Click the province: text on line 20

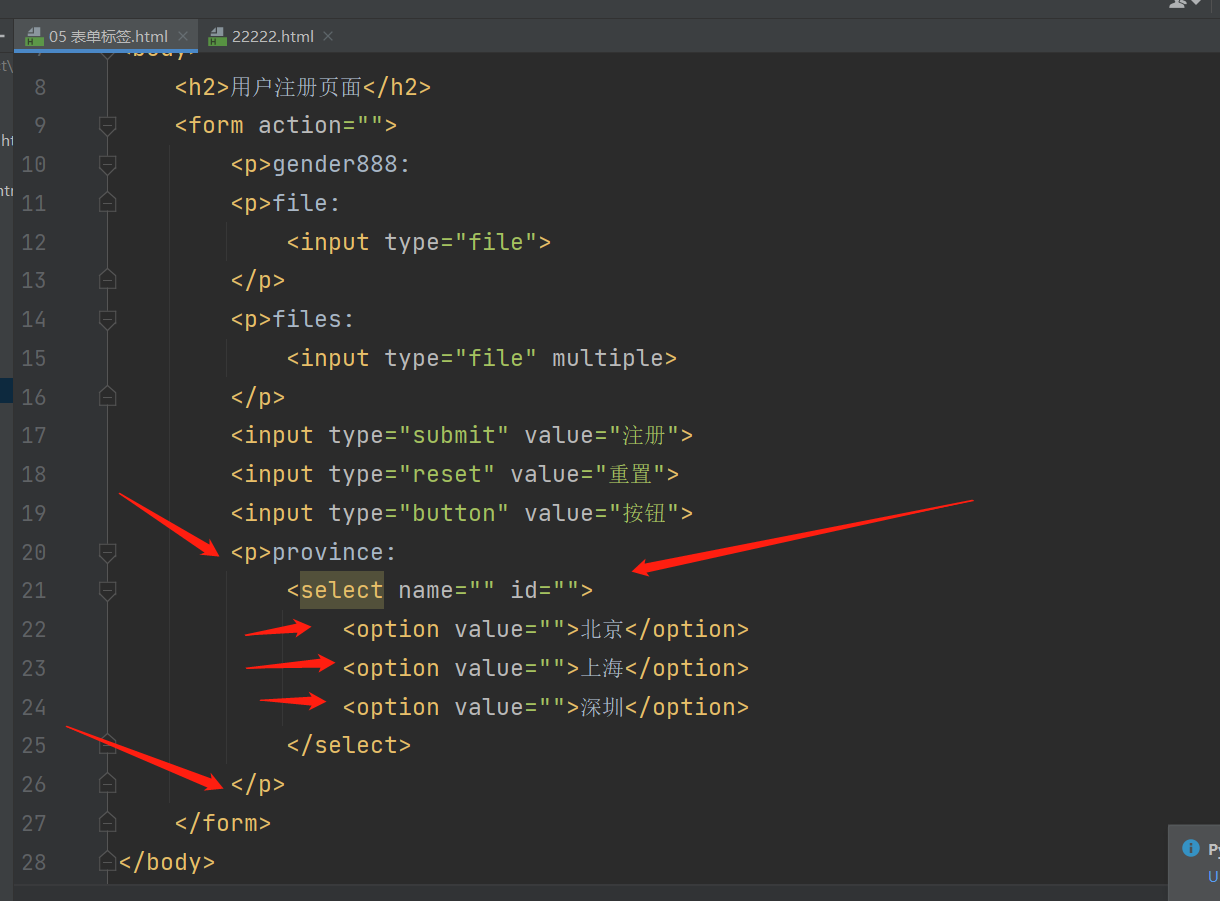pos(334,552)
